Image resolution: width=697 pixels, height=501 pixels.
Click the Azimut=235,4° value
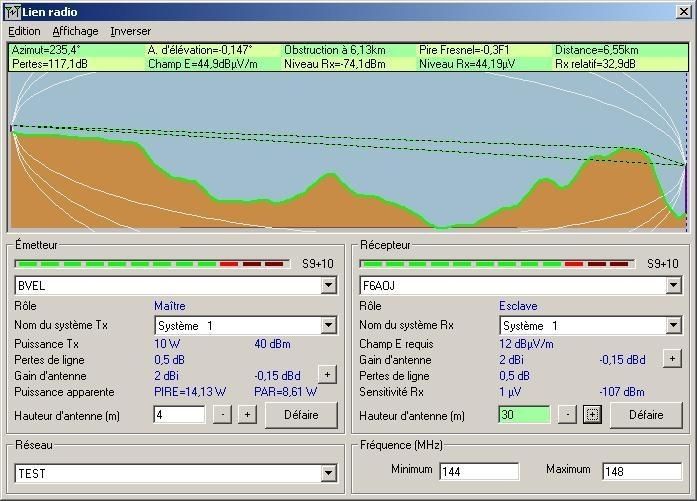point(46,50)
